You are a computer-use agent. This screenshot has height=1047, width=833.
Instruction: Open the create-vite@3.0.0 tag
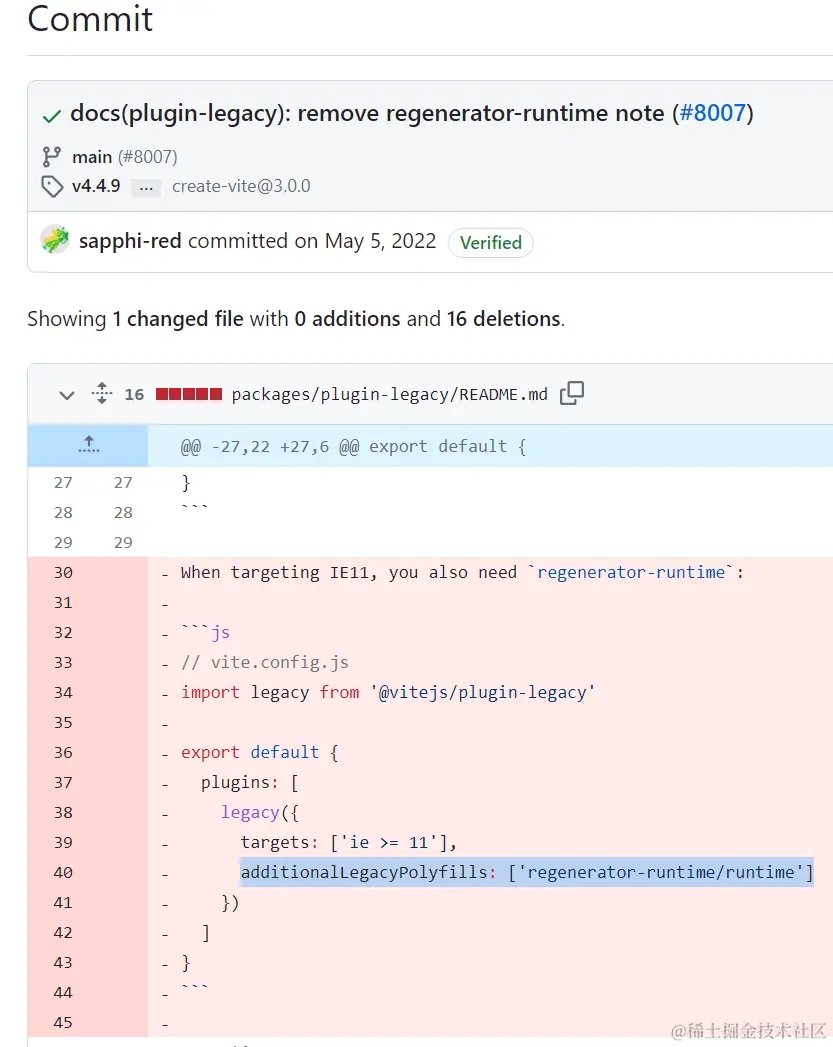click(x=241, y=186)
